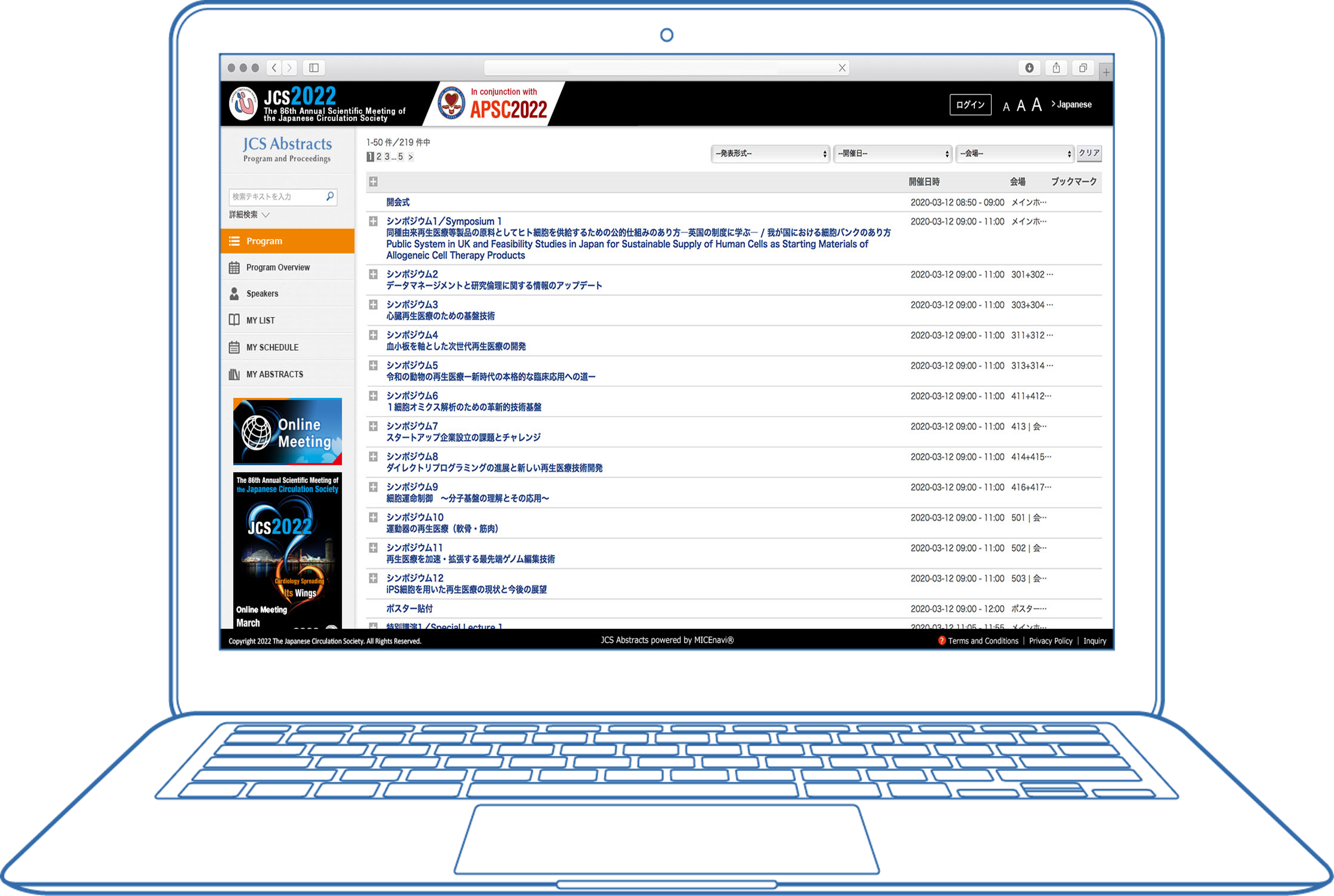
Task: Click the クリア button
Action: pos(1089,153)
